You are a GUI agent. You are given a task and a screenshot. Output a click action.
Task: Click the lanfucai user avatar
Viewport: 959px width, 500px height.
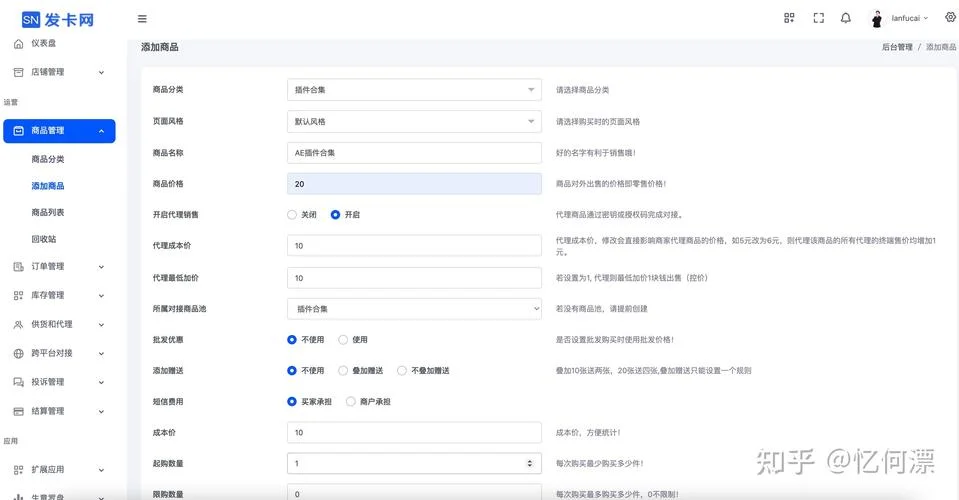pos(876,19)
